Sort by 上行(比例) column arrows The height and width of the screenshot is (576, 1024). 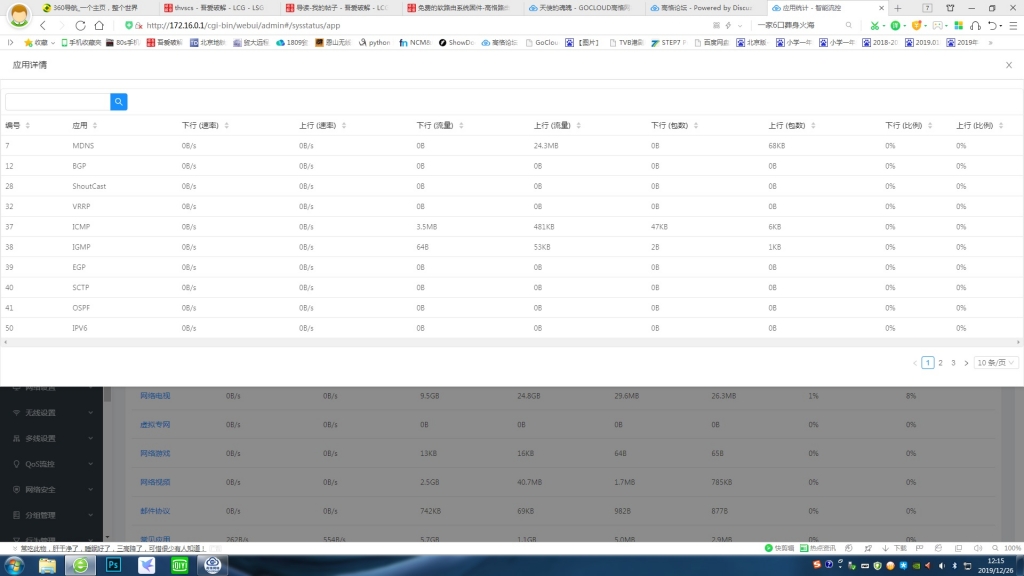coord(1001,125)
